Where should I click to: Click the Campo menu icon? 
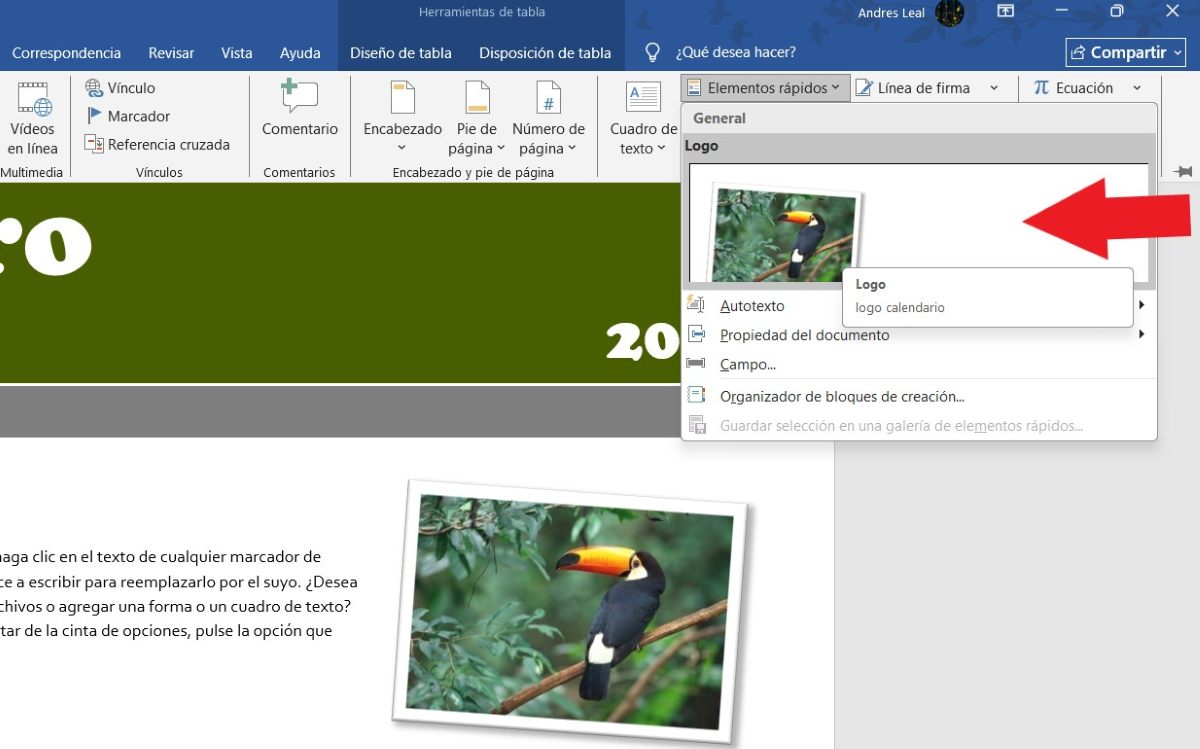point(696,364)
